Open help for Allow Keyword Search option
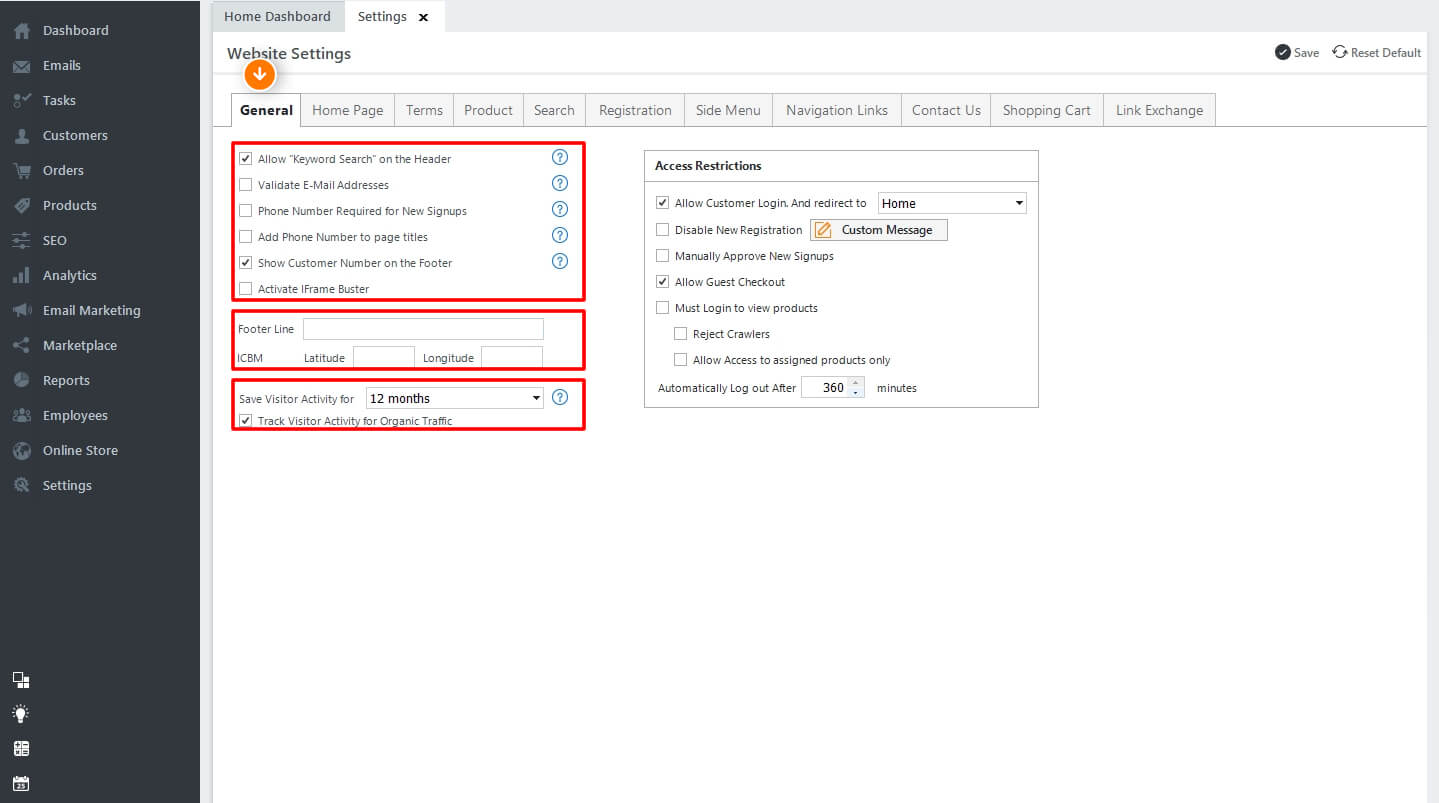This screenshot has height=803, width=1439. pos(560,157)
